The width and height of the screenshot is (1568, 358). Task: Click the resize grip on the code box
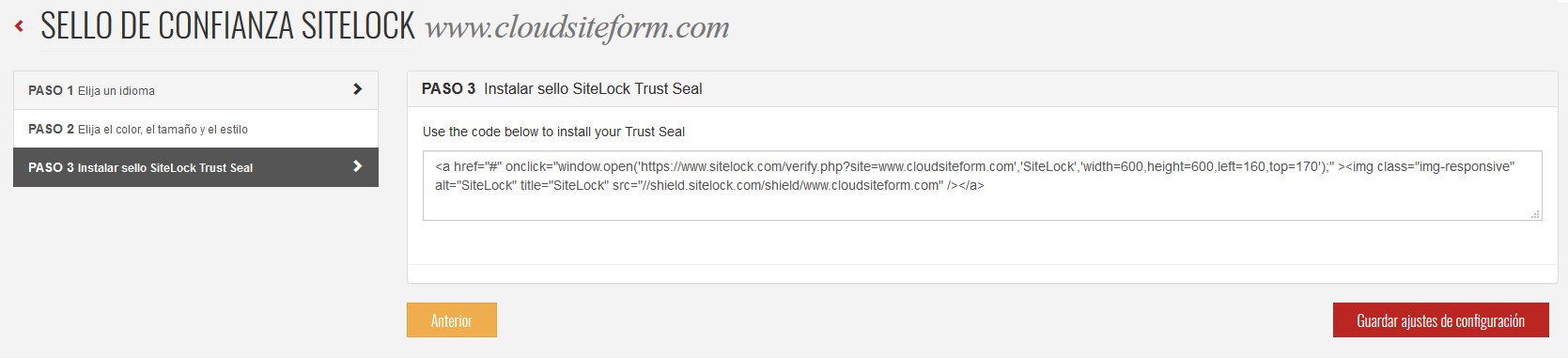(1535, 214)
